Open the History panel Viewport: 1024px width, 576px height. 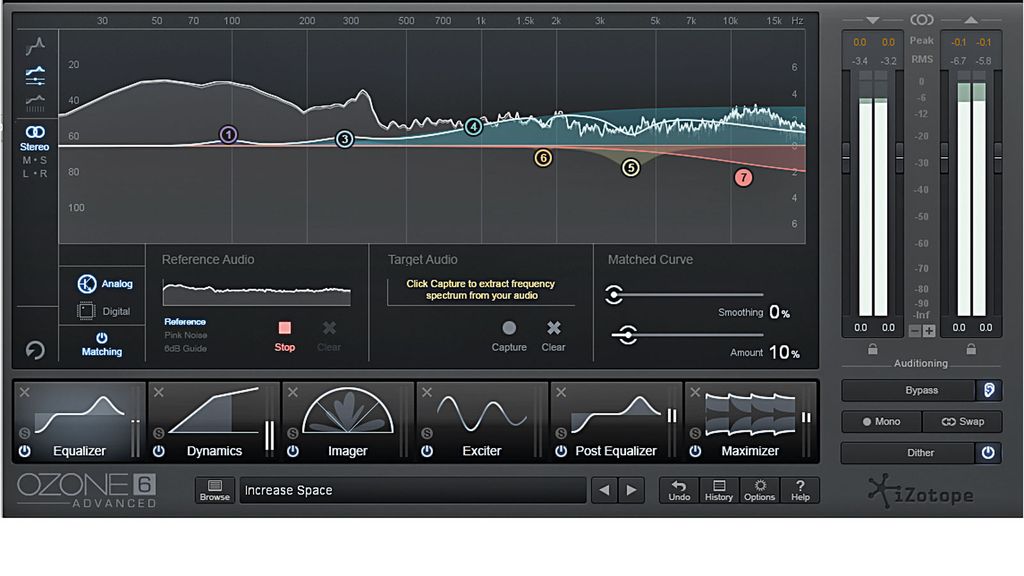tap(718, 490)
